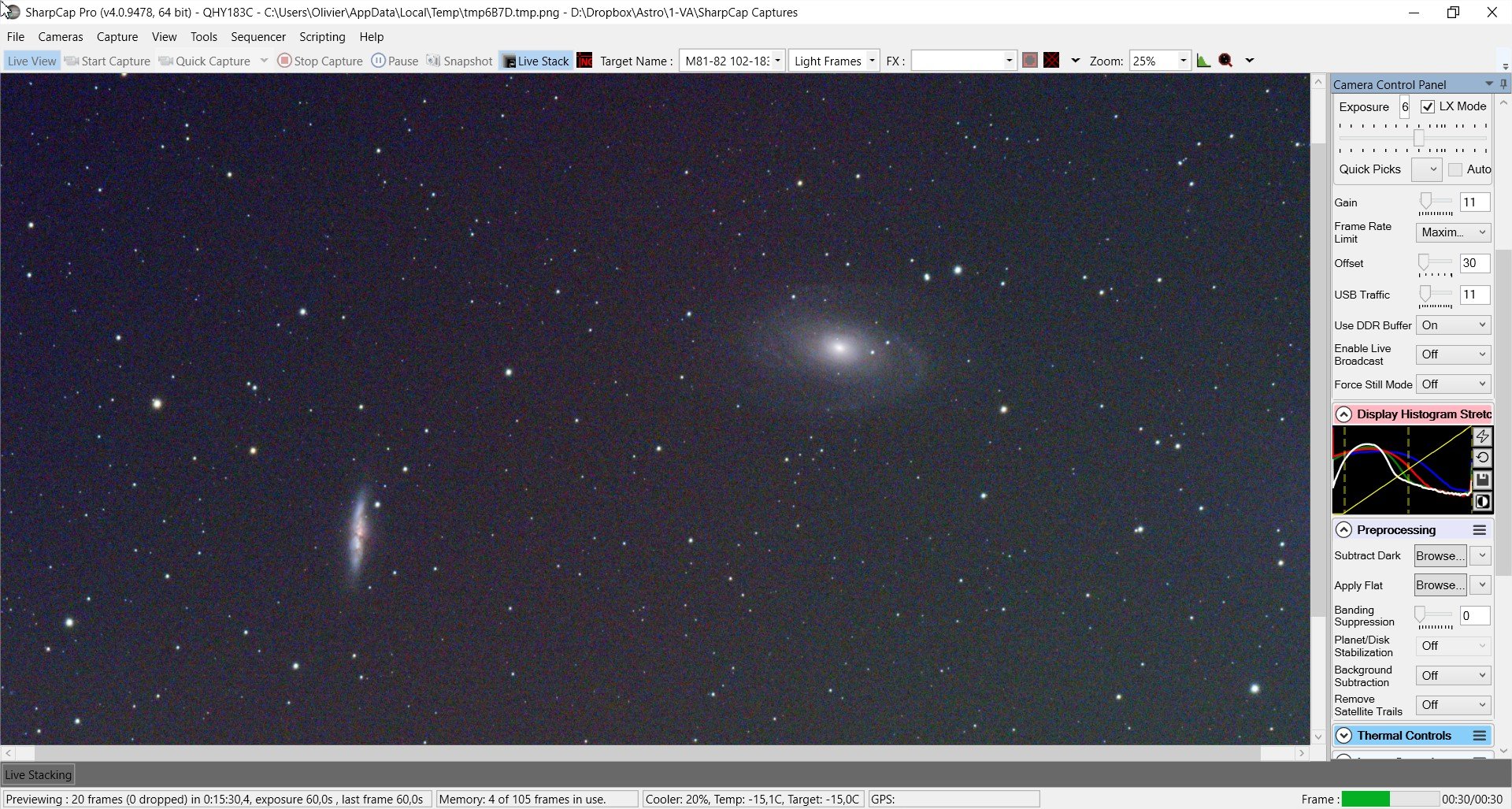This screenshot has width=1512, height=809.
Task: Click the magnifier focus tool icon
Action: pos(1225,61)
